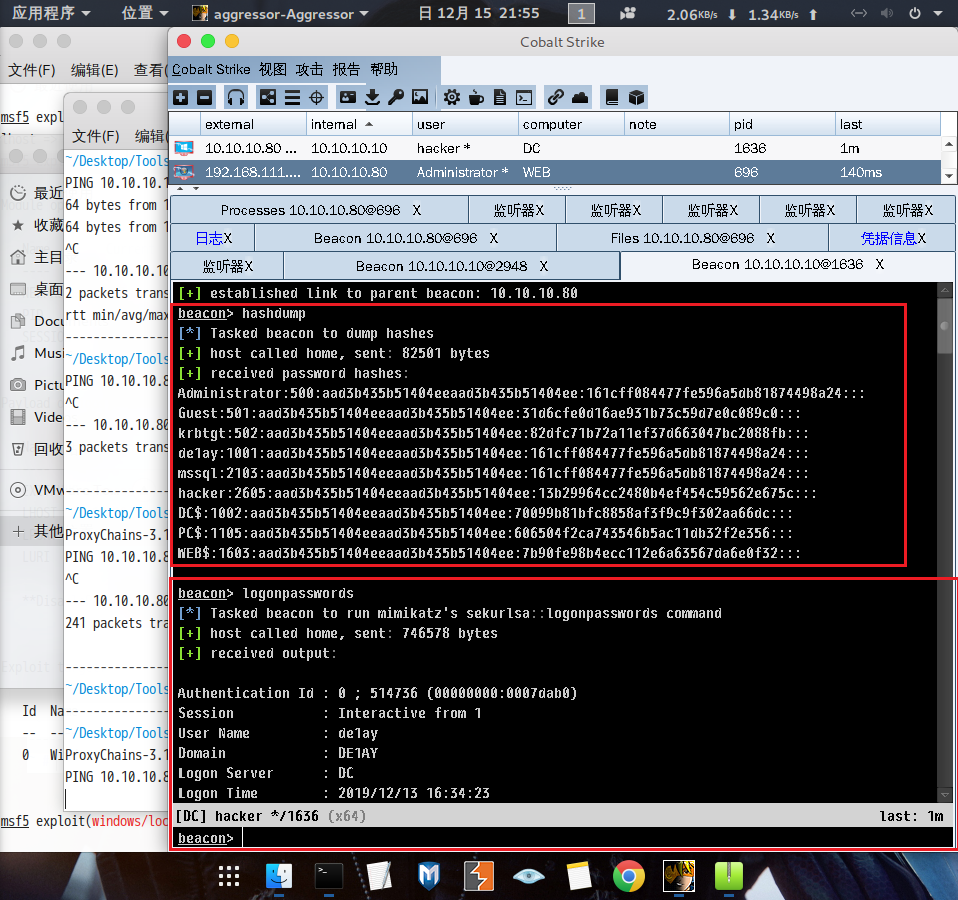Viewport: 958px width, 900px height.
Task: Switch to session table view icon
Action: click(x=293, y=97)
